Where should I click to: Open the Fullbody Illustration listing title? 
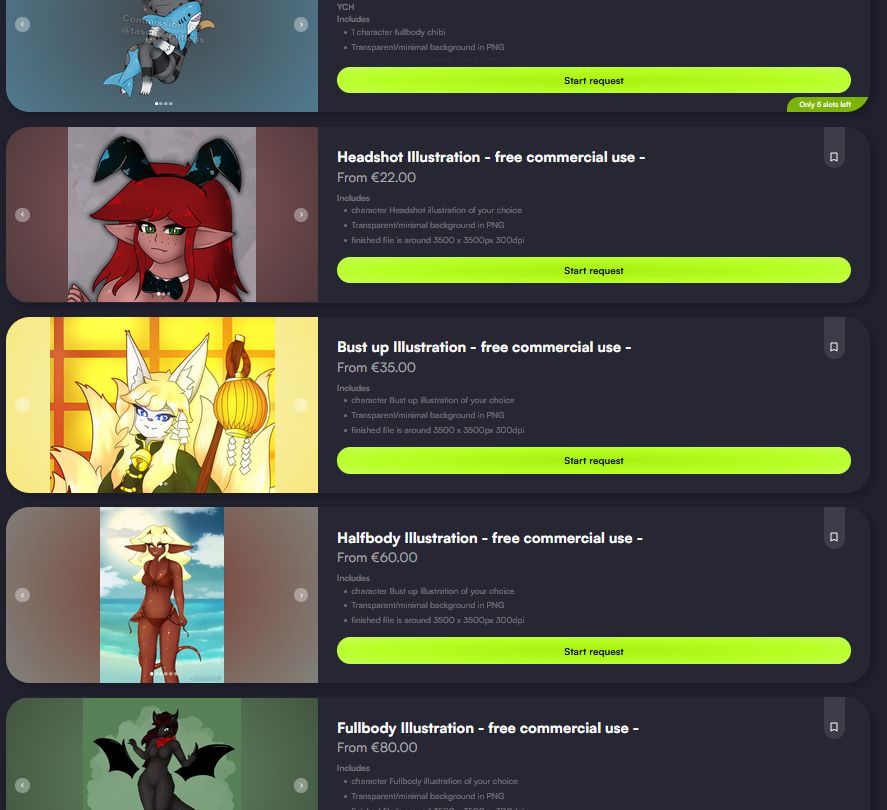coord(488,728)
